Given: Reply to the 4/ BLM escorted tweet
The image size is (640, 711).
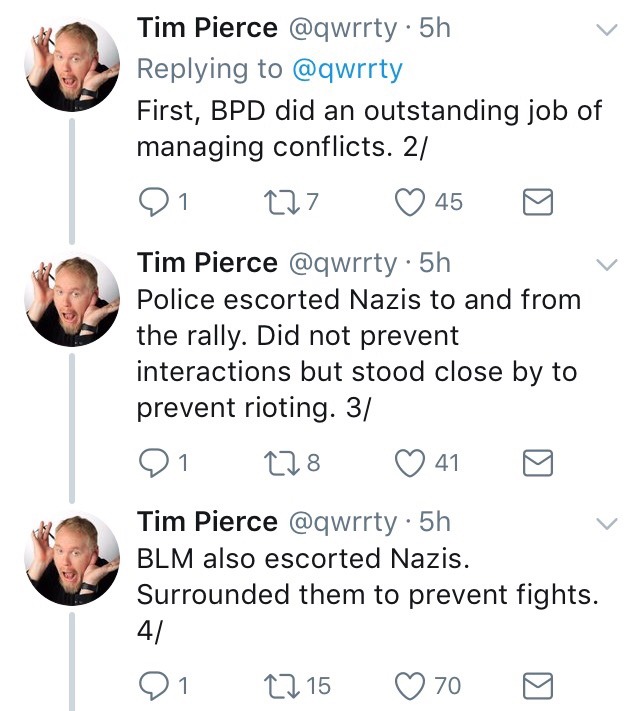Looking at the screenshot, I should click(152, 685).
